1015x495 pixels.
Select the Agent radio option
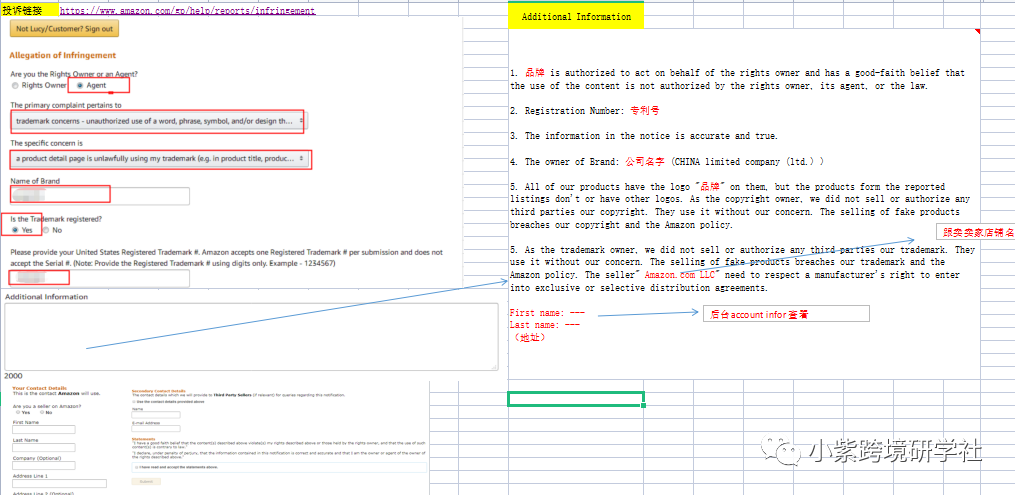click(x=80, y=85)
